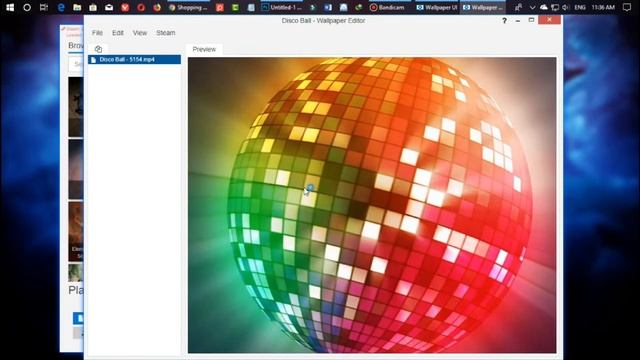Open the clock showing 11:36 AM
The image size is (640, 360).
pyautogui.click(x=603, y=7)
